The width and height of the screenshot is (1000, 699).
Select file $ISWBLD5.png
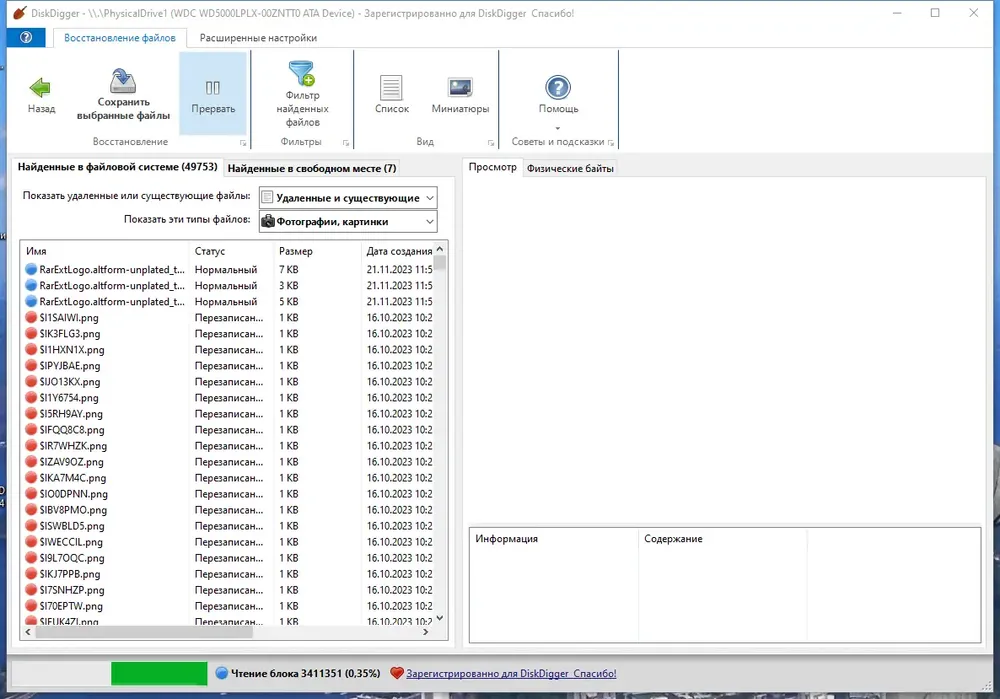tap(71, 526)
